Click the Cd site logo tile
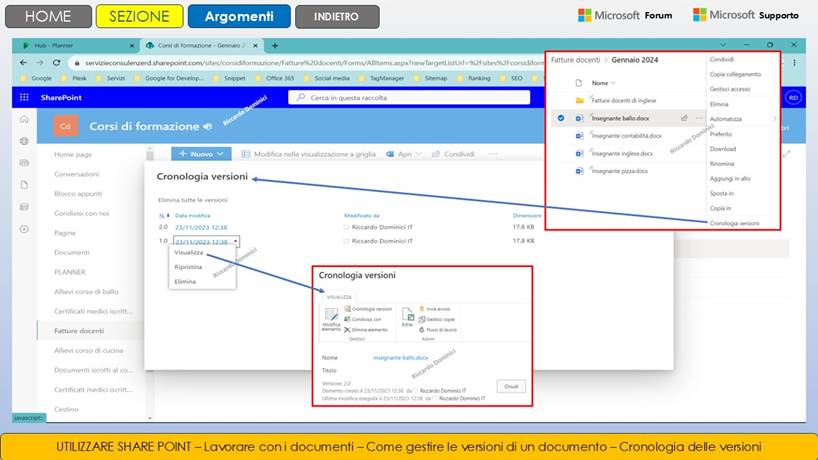The height and width of the screenshot is (460, 818). [x=65, y=126]
